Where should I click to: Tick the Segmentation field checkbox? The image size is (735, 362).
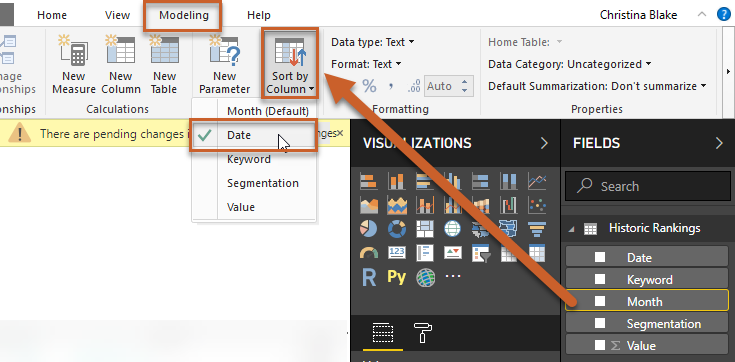point(600,323)
